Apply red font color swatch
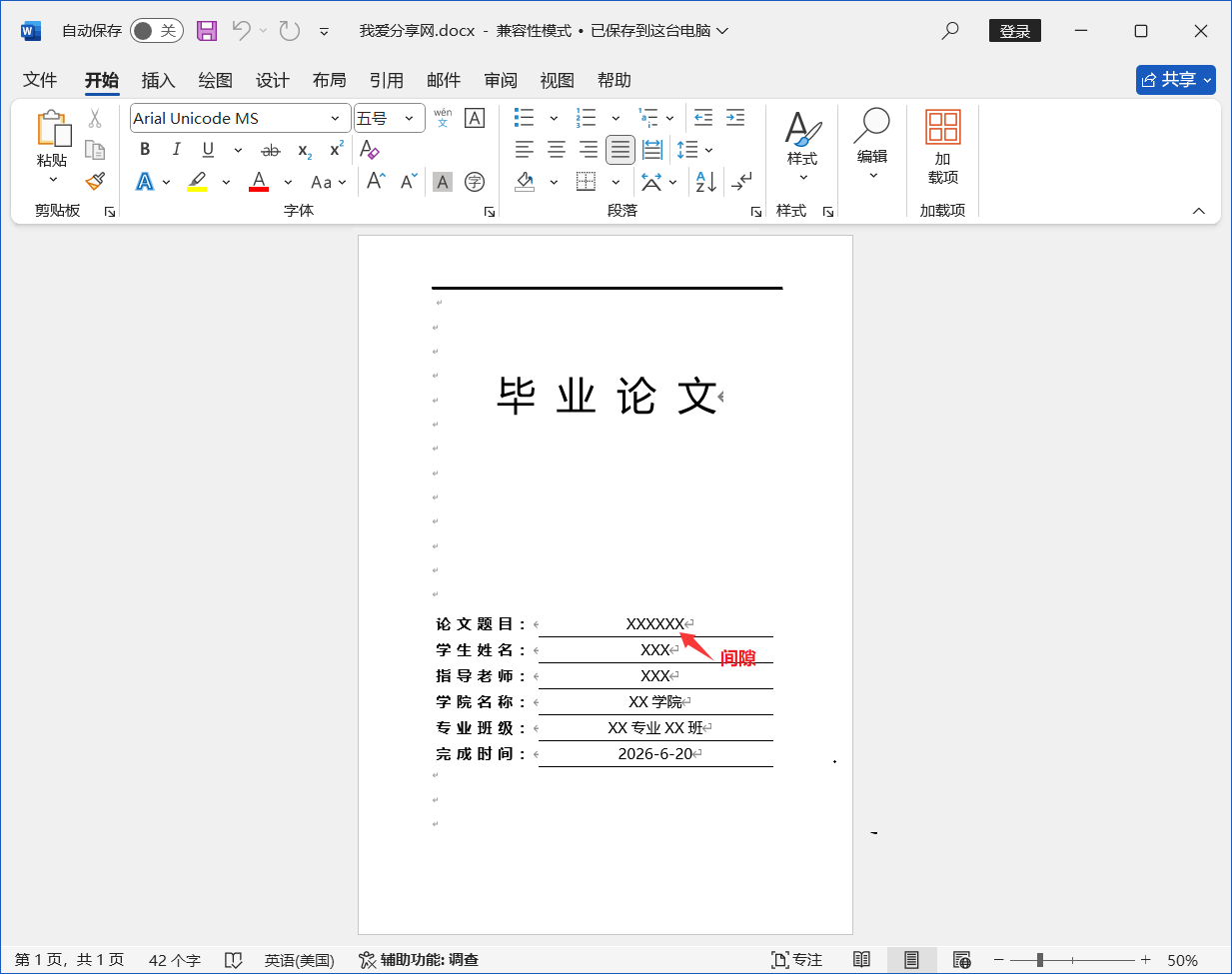 click(259, 182)
